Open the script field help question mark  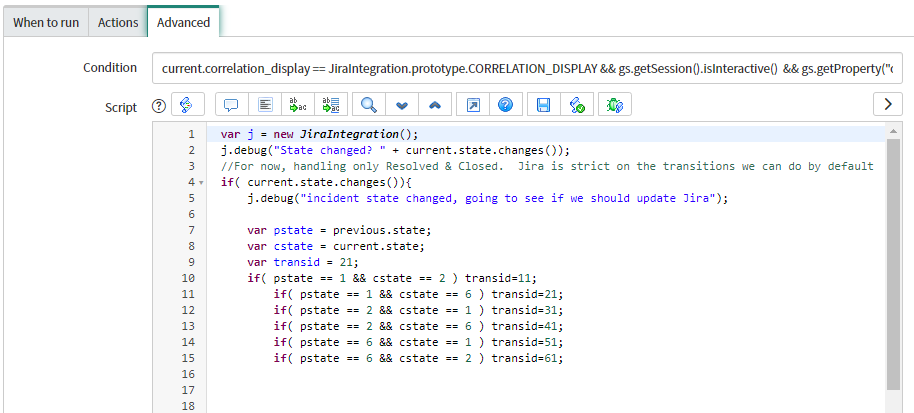click(x=159, y=105)
